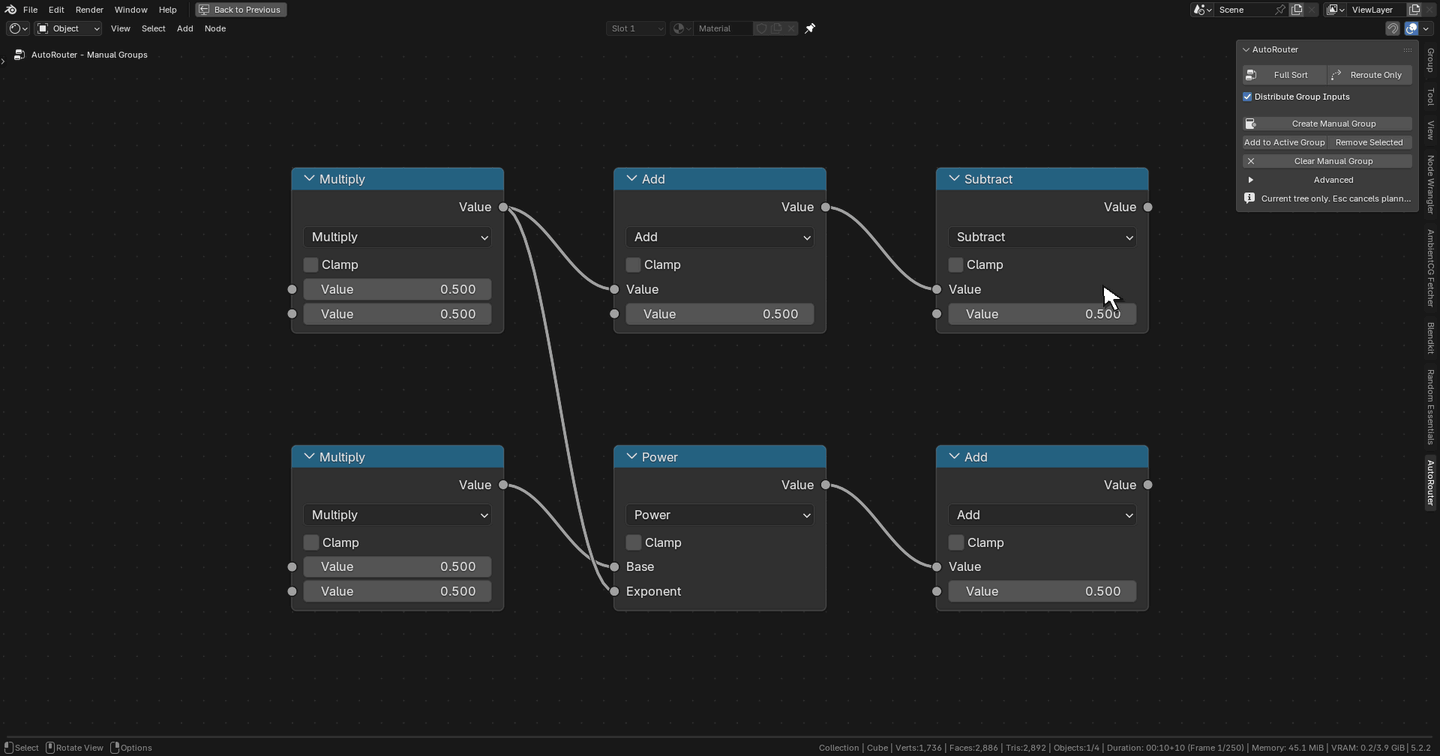Switch to the Node Wrangler sidebar tab
Image resolution: width=1440 pixels, height=756 pixels.
click(1431, 184)
